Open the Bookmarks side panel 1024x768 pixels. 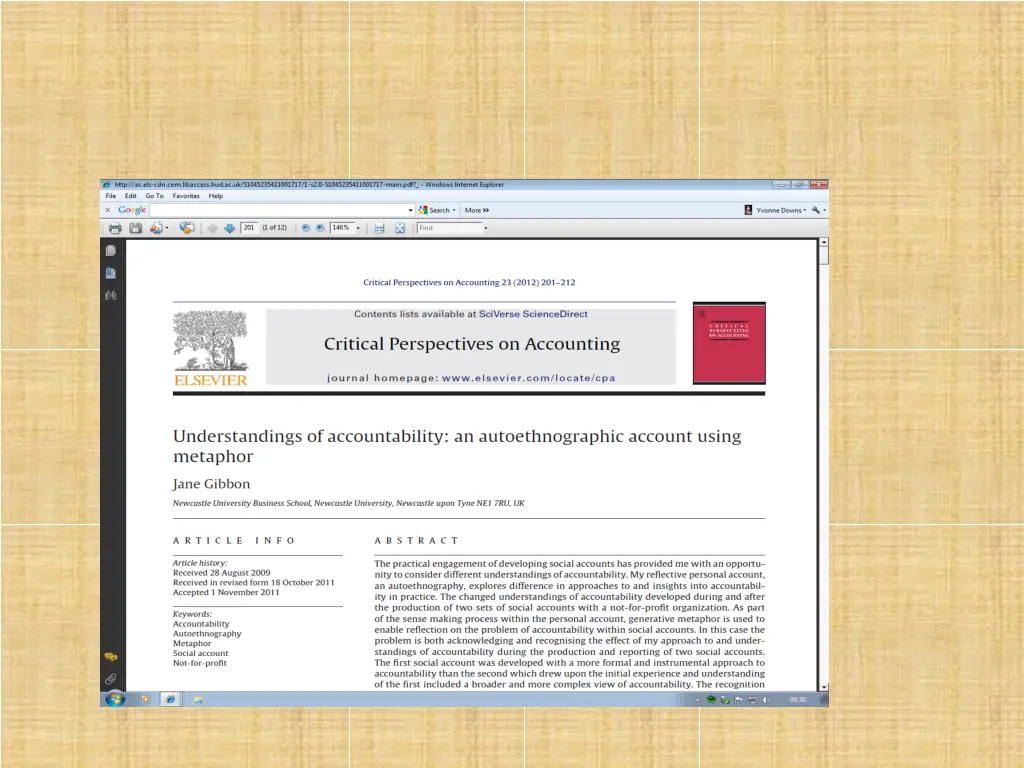pos(111,273)
